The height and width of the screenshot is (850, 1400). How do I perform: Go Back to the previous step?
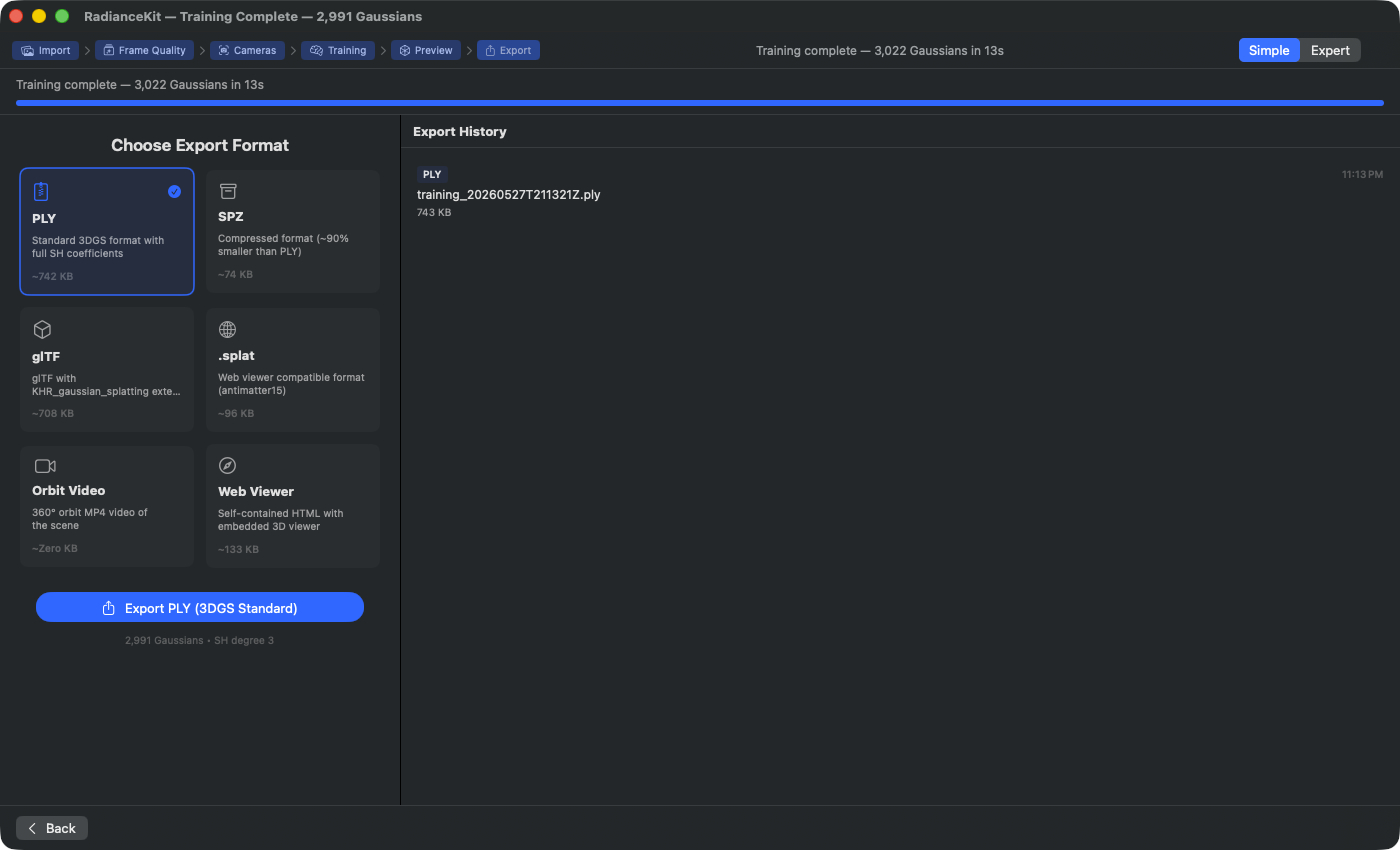(x=52, y=828)
